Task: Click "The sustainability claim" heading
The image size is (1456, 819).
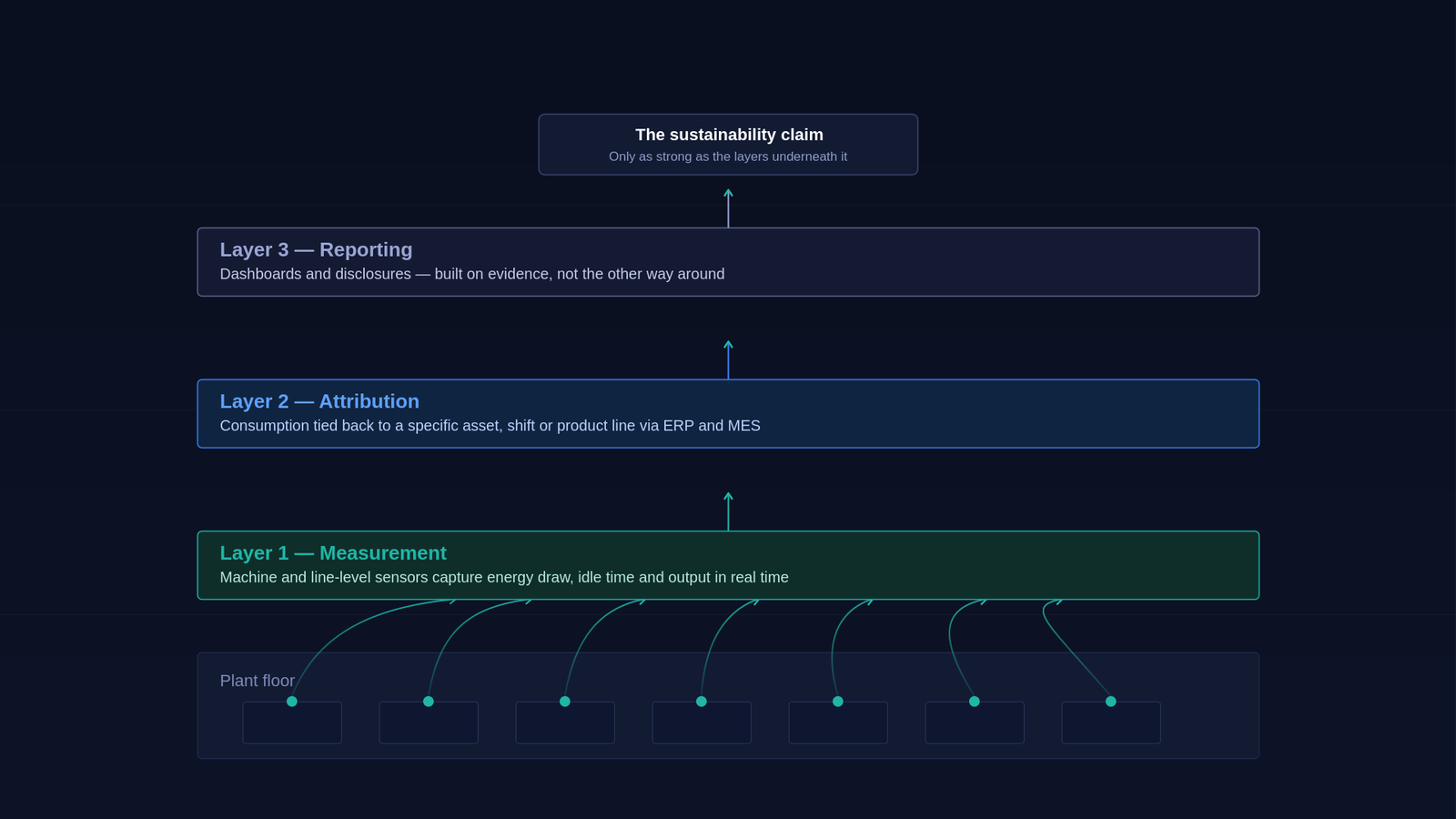Action: click(729, 135)
